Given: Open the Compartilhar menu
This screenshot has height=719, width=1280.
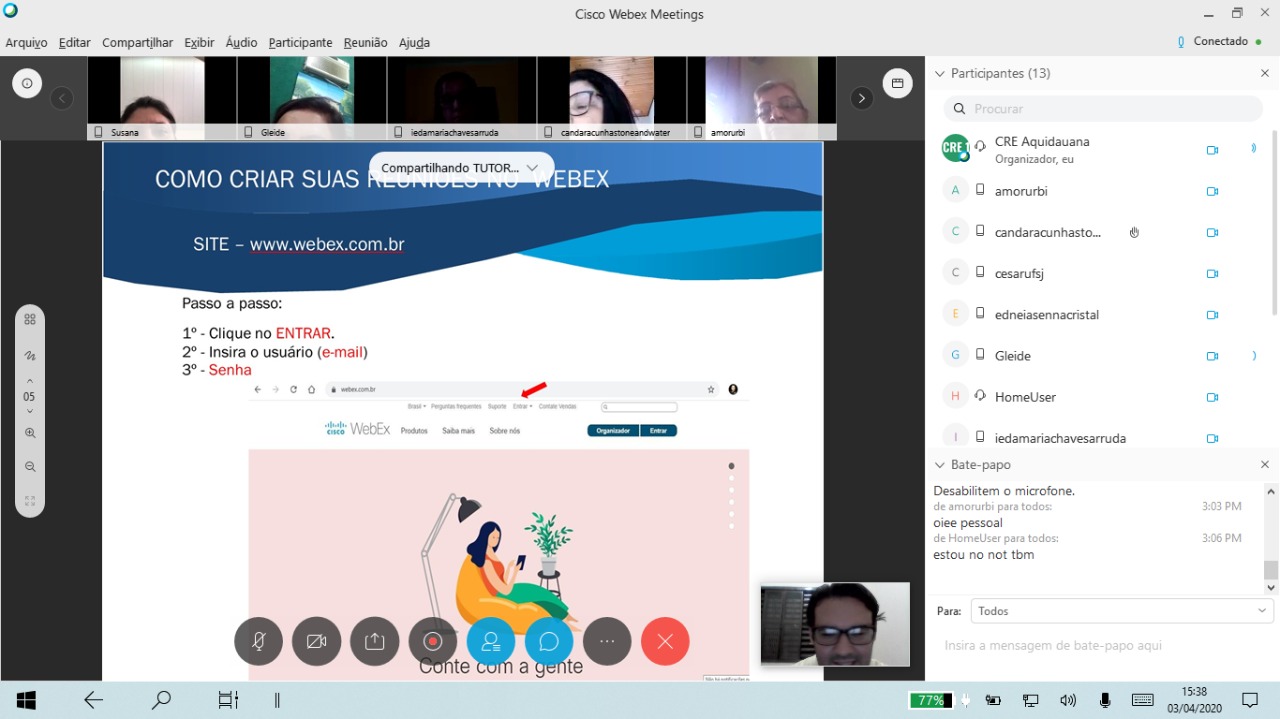Looking at the screenshot, I should [137, 43].
